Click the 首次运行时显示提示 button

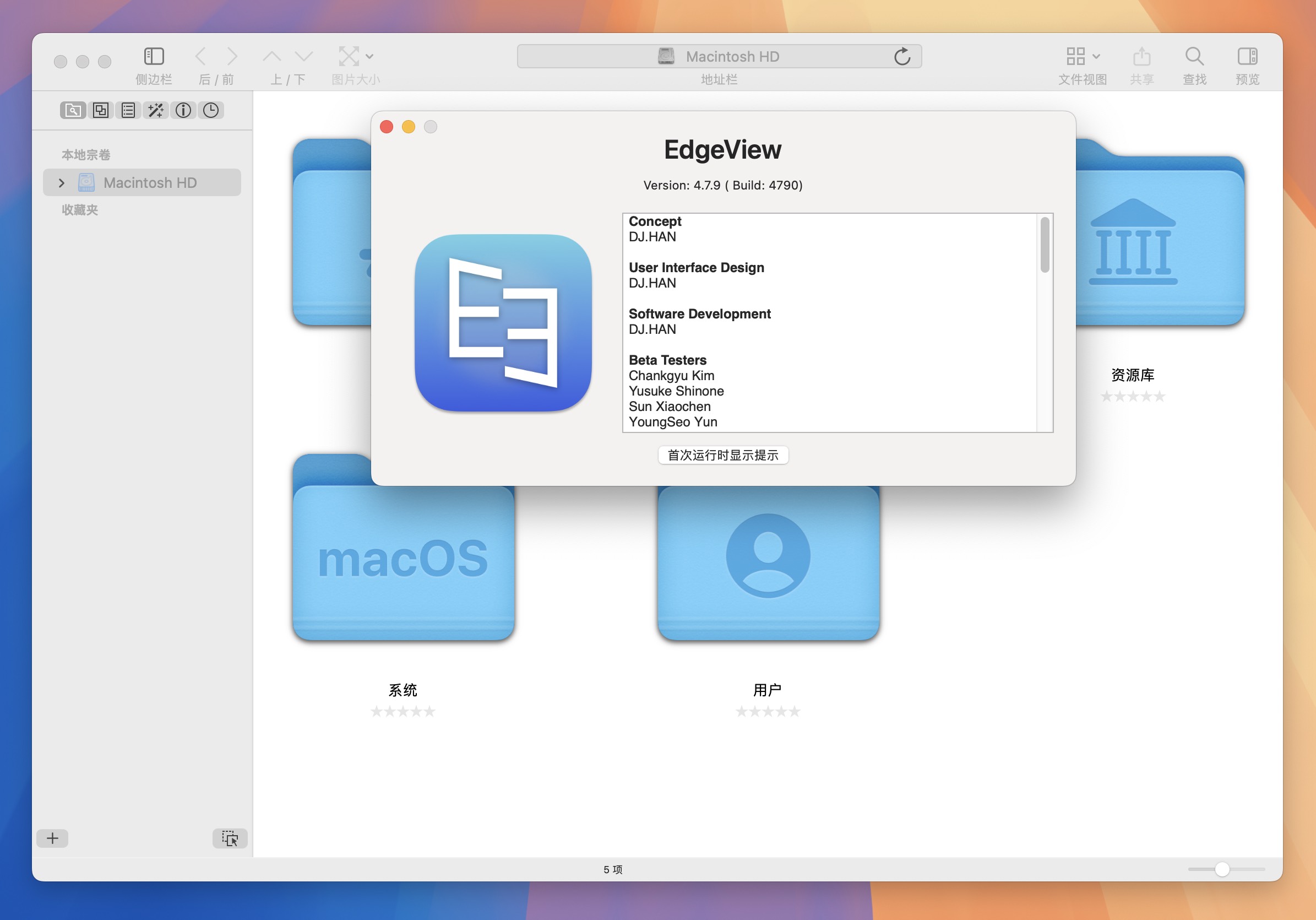723,455
